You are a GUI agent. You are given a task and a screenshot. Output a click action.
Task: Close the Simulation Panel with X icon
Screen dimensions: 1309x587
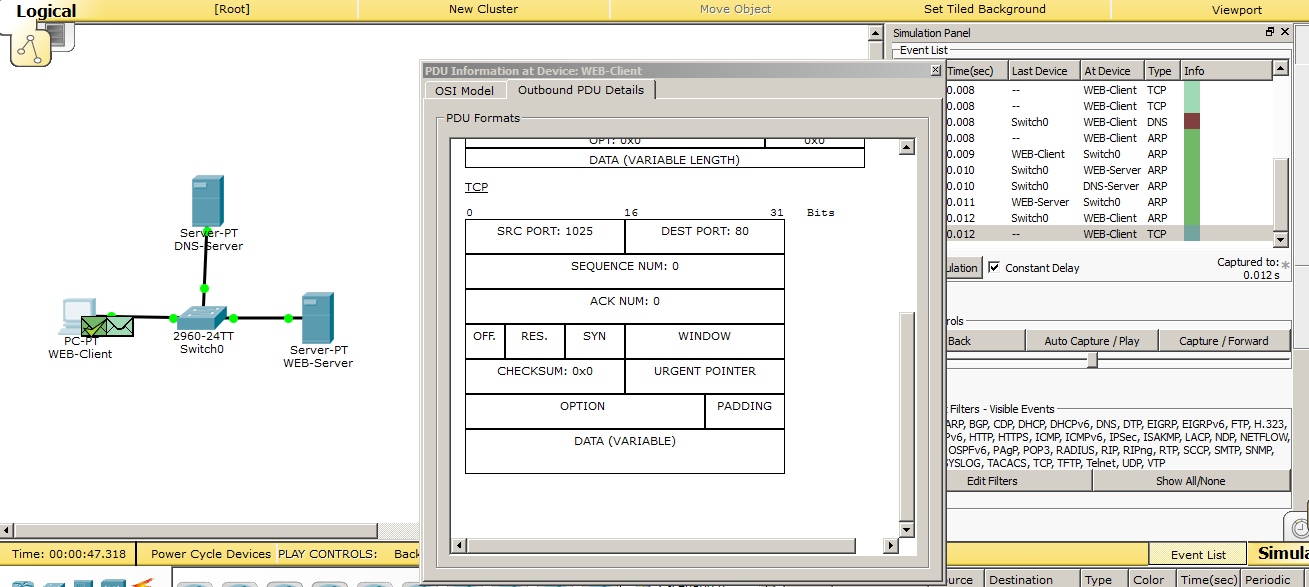coord(1284,33)
